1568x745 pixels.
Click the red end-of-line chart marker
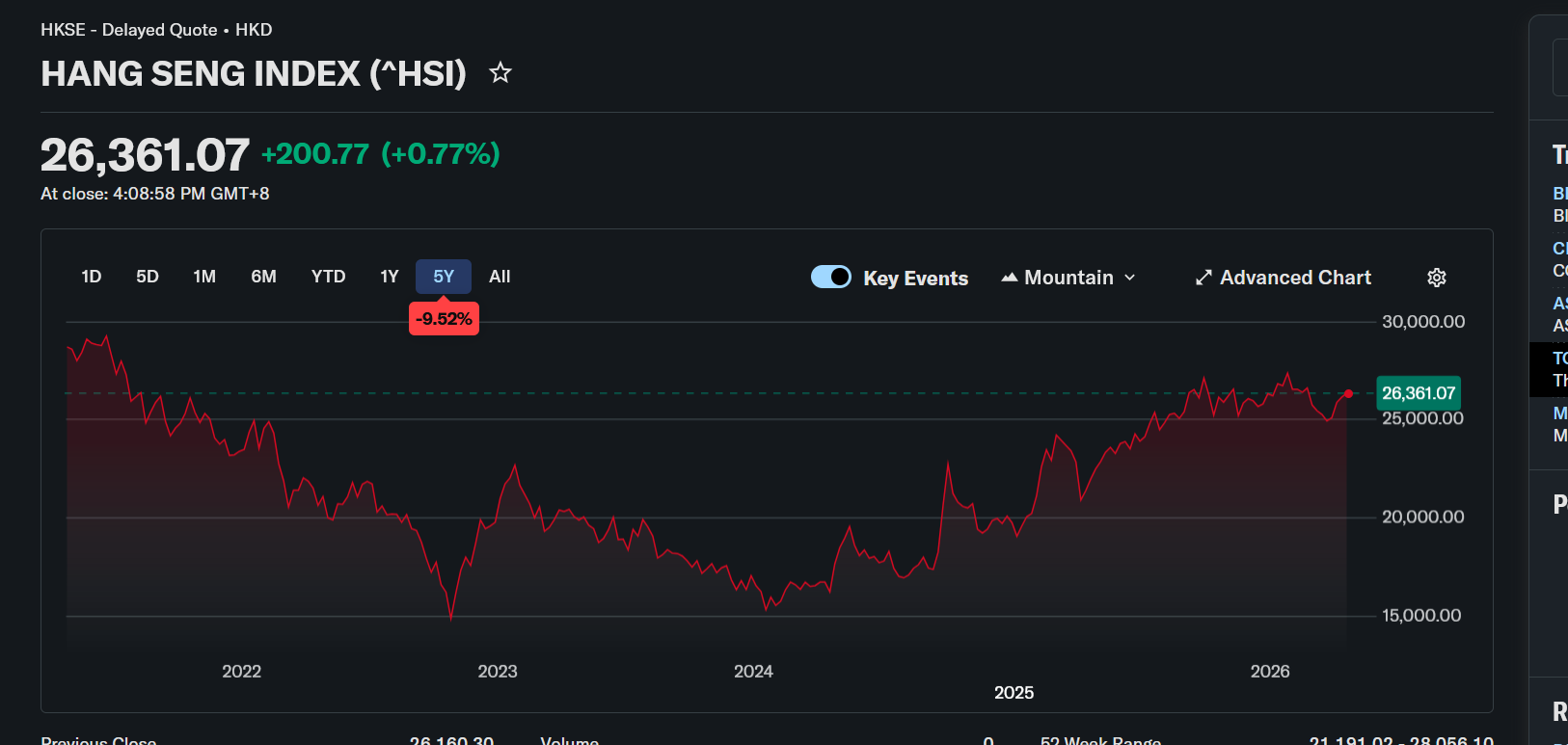coord(1348,393)
